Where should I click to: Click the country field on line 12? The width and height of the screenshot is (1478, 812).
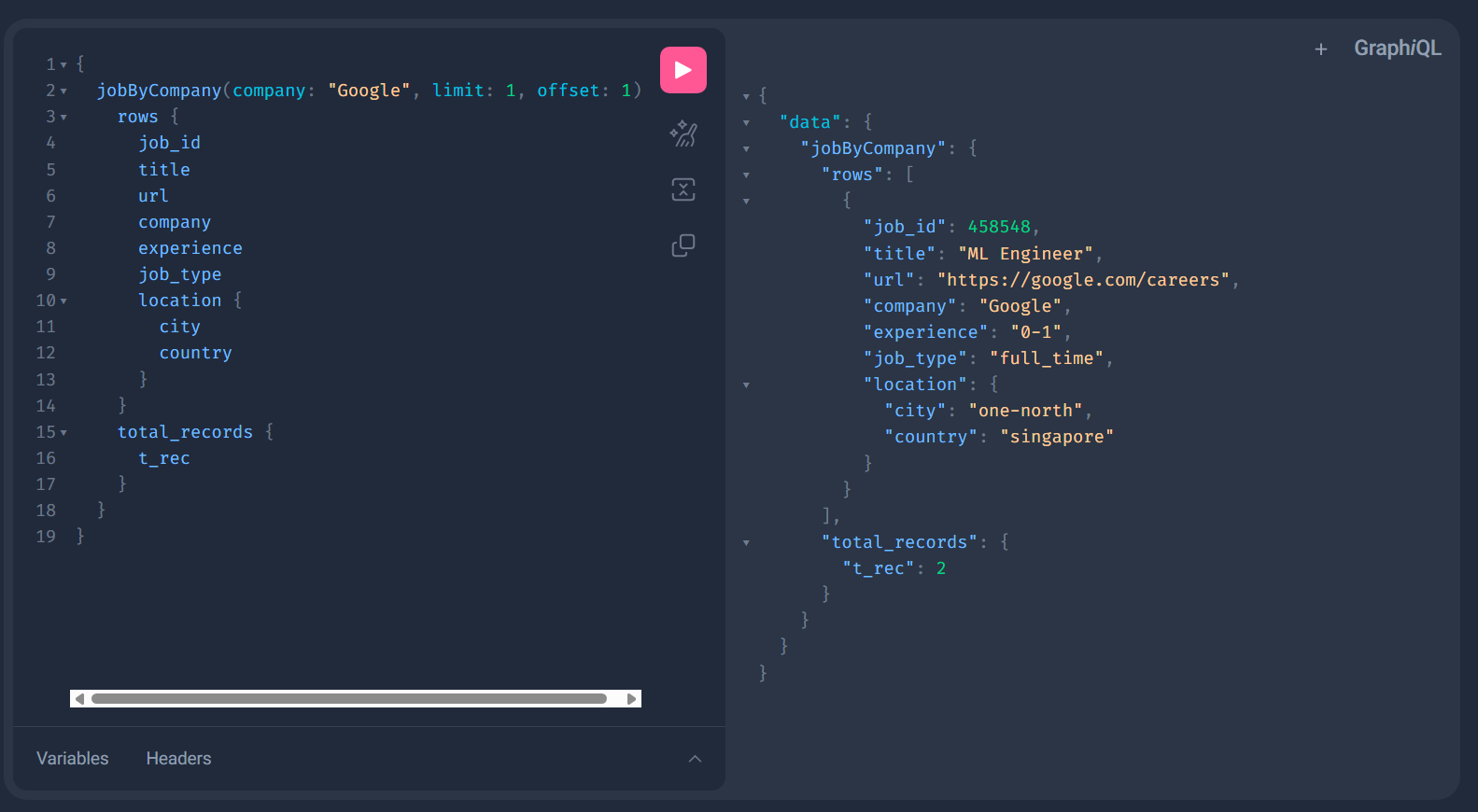click(196, 353)
